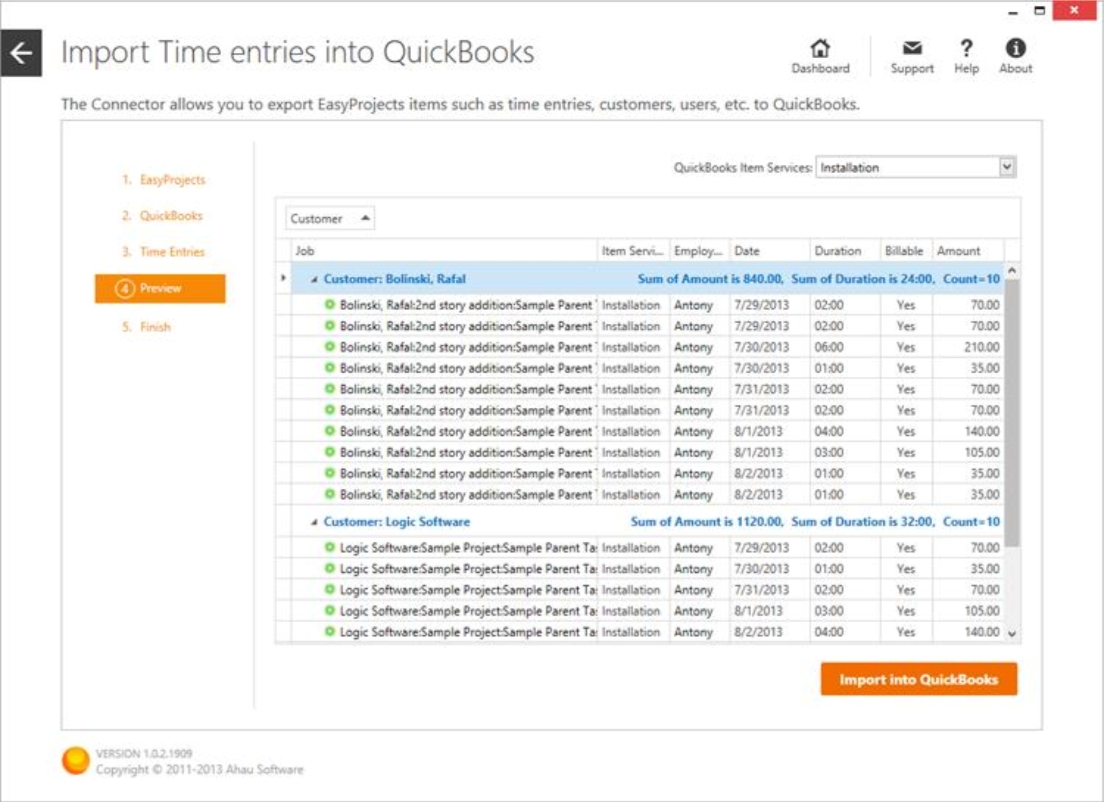Go to step 2 QuickBooks

pos(162,215)
